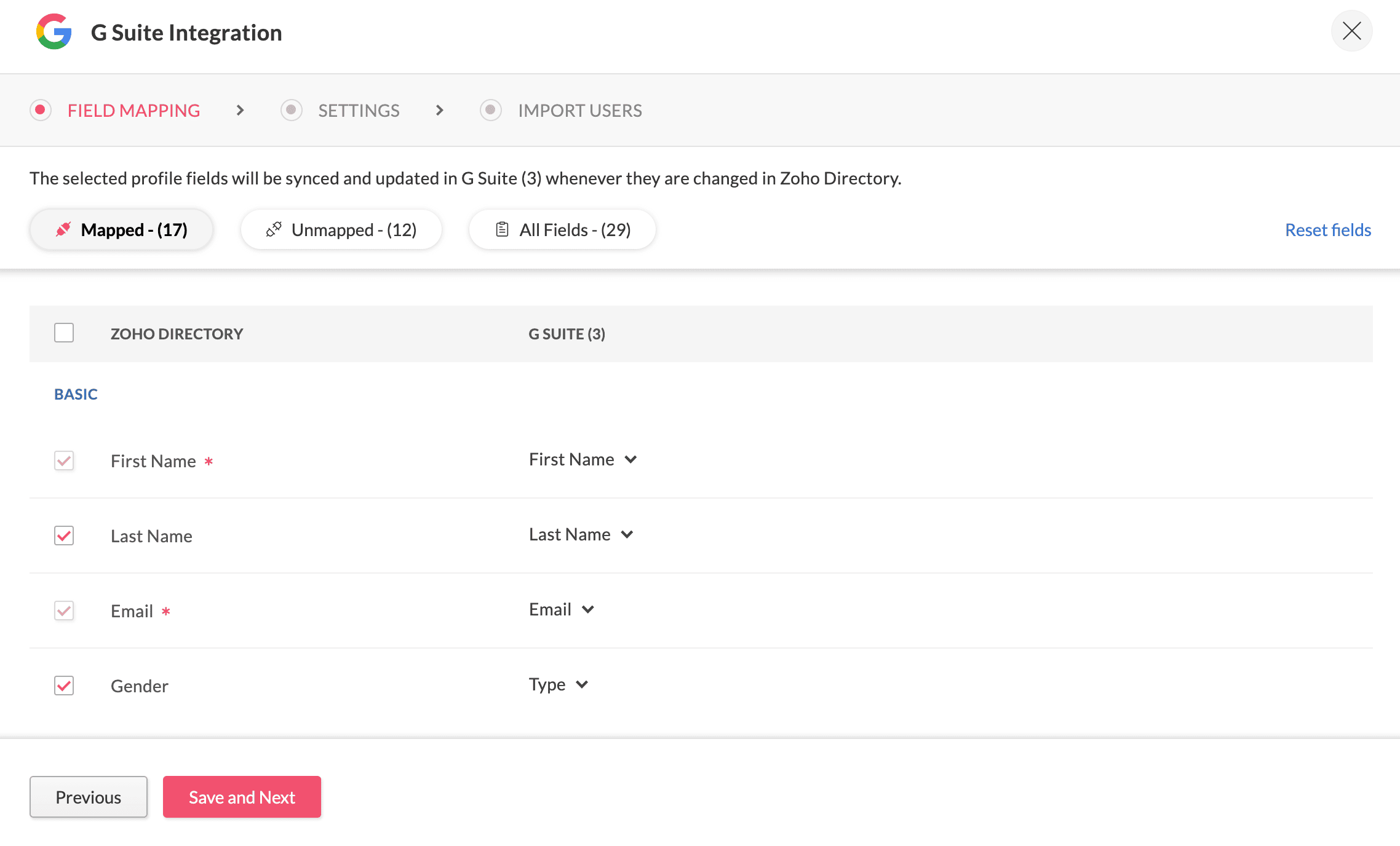This screenshot has height=846, width=1400.
Task: Switch to Mapped - (17) tab
Action: [121, 229]
